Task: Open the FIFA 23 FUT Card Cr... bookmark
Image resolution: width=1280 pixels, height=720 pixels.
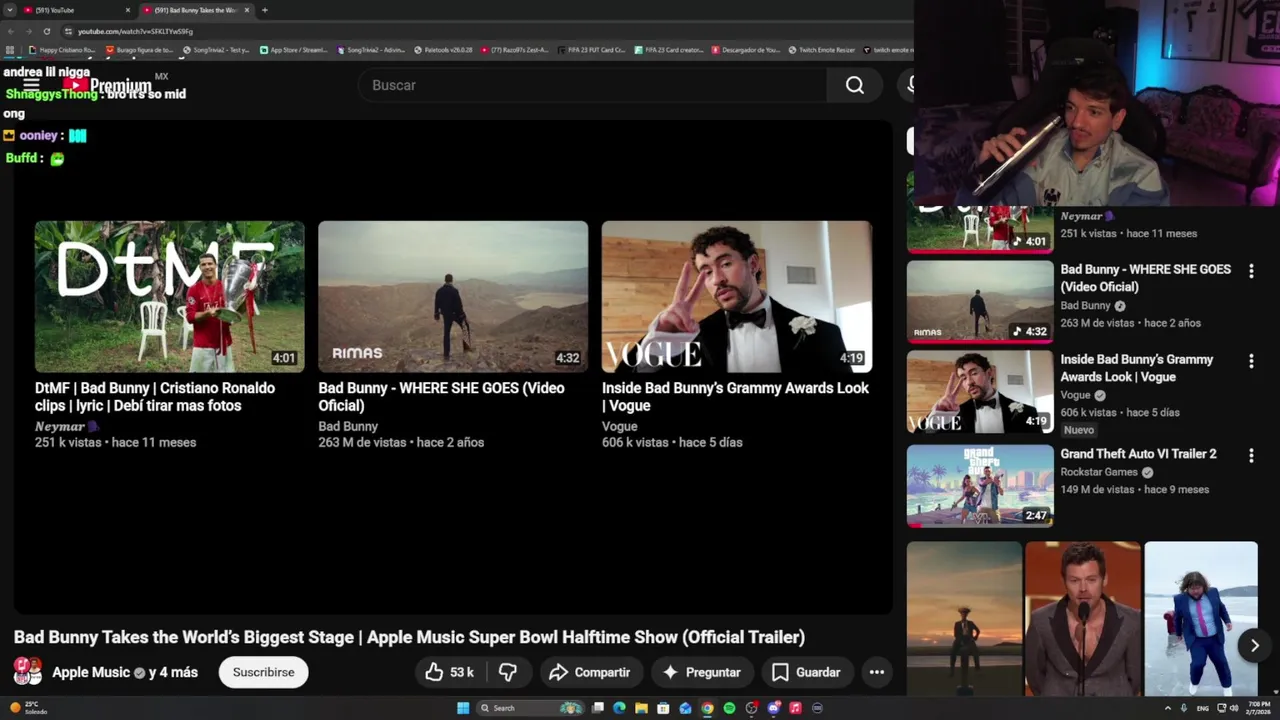Action: (x=592, y=49)
